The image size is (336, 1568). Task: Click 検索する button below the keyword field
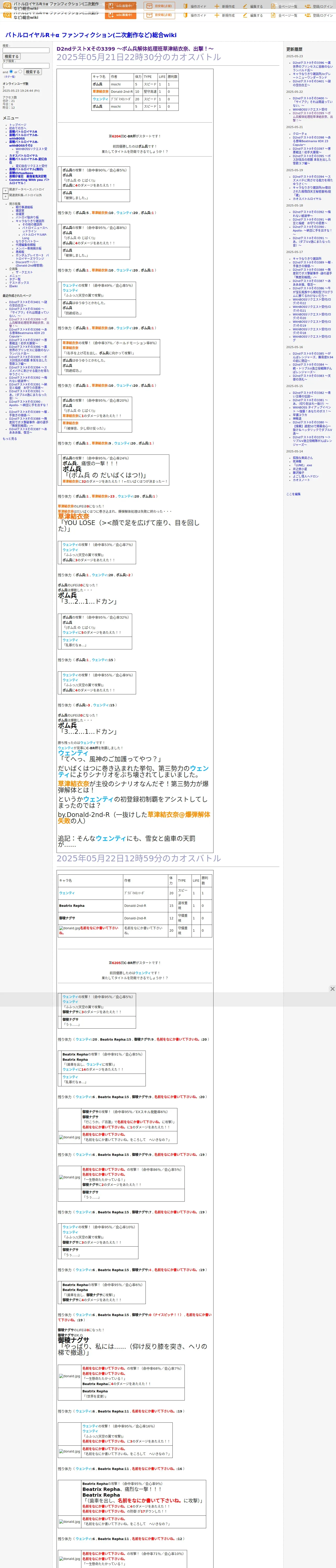pos(12,57)
